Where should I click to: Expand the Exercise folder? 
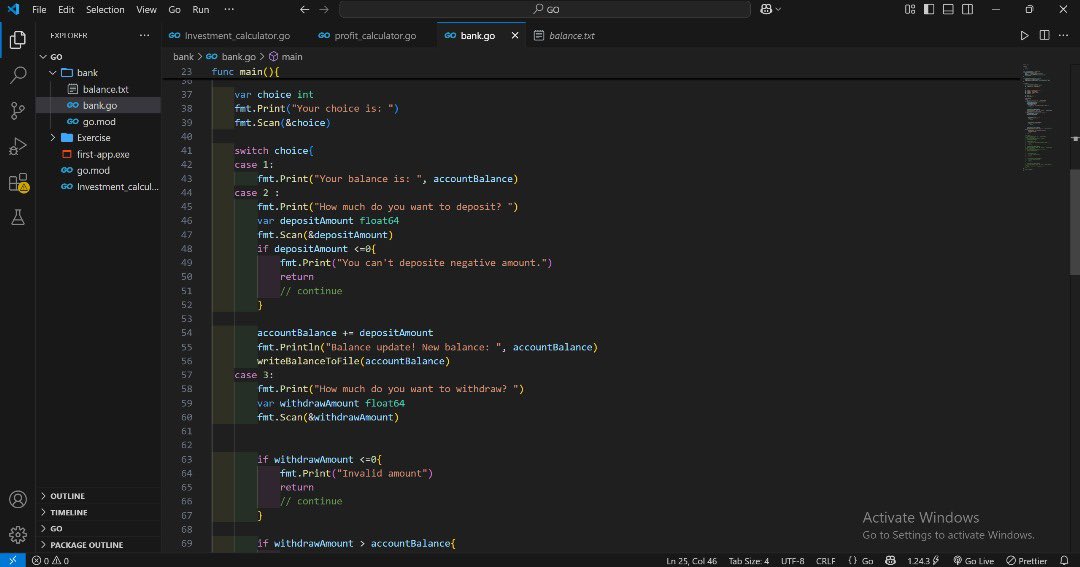point(53,138)
